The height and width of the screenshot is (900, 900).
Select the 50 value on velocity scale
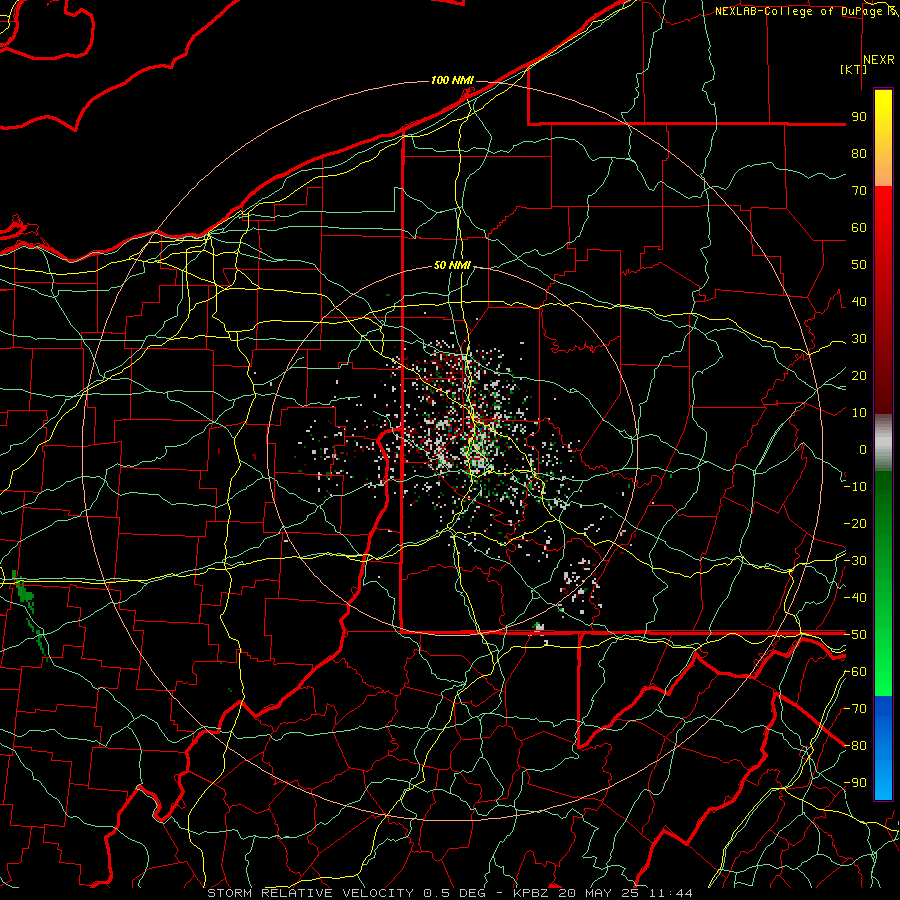pyautogui.click(x=859, y=265)
